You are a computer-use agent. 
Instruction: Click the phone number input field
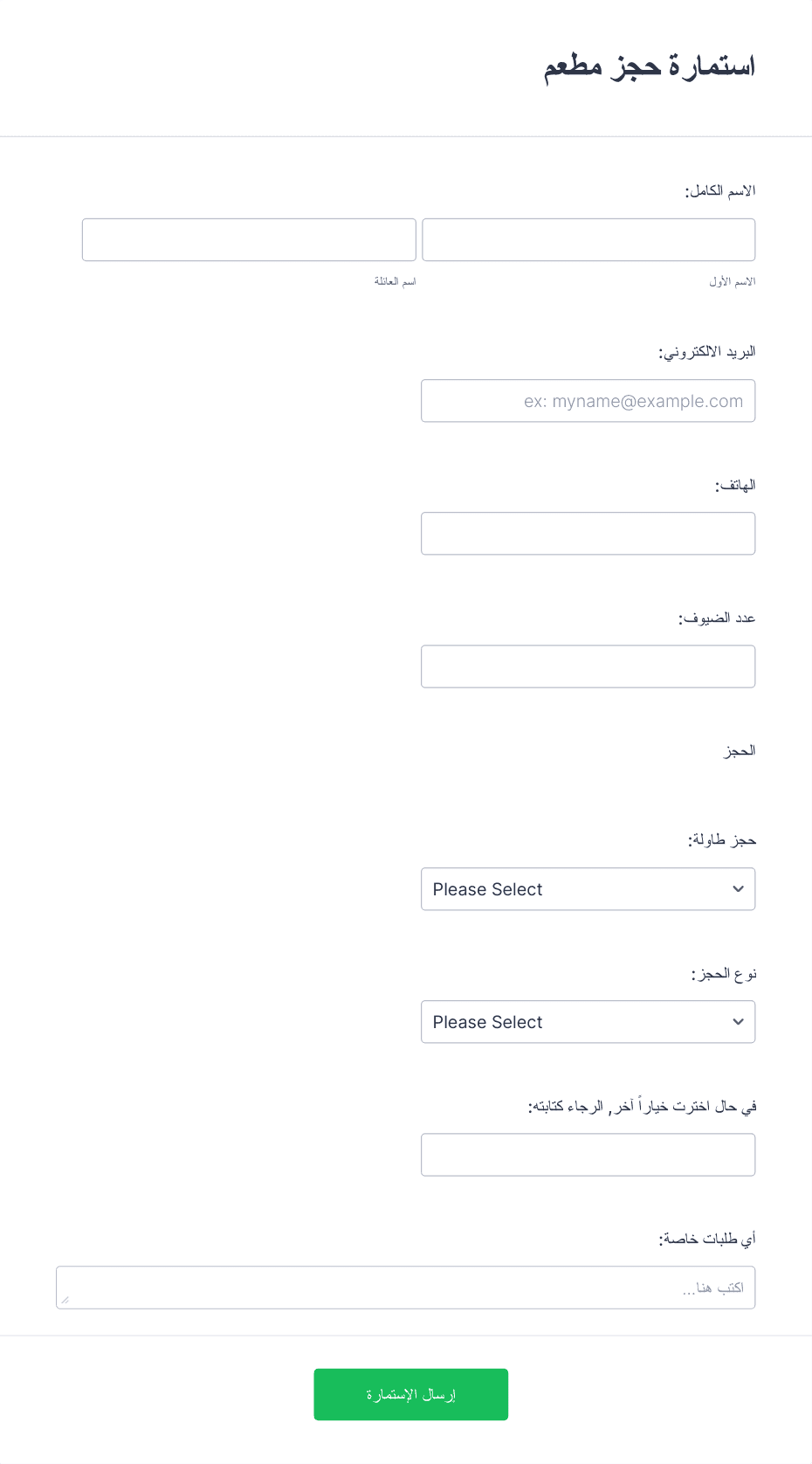tap(588, 534)
